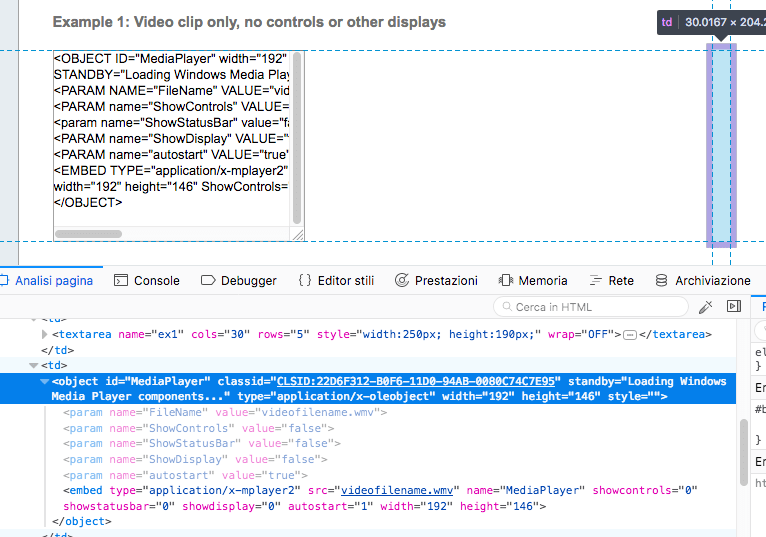This screenshot has height=537, width=766.
Task: Select the param ShowControls row
Action: (x=198, y=428)
